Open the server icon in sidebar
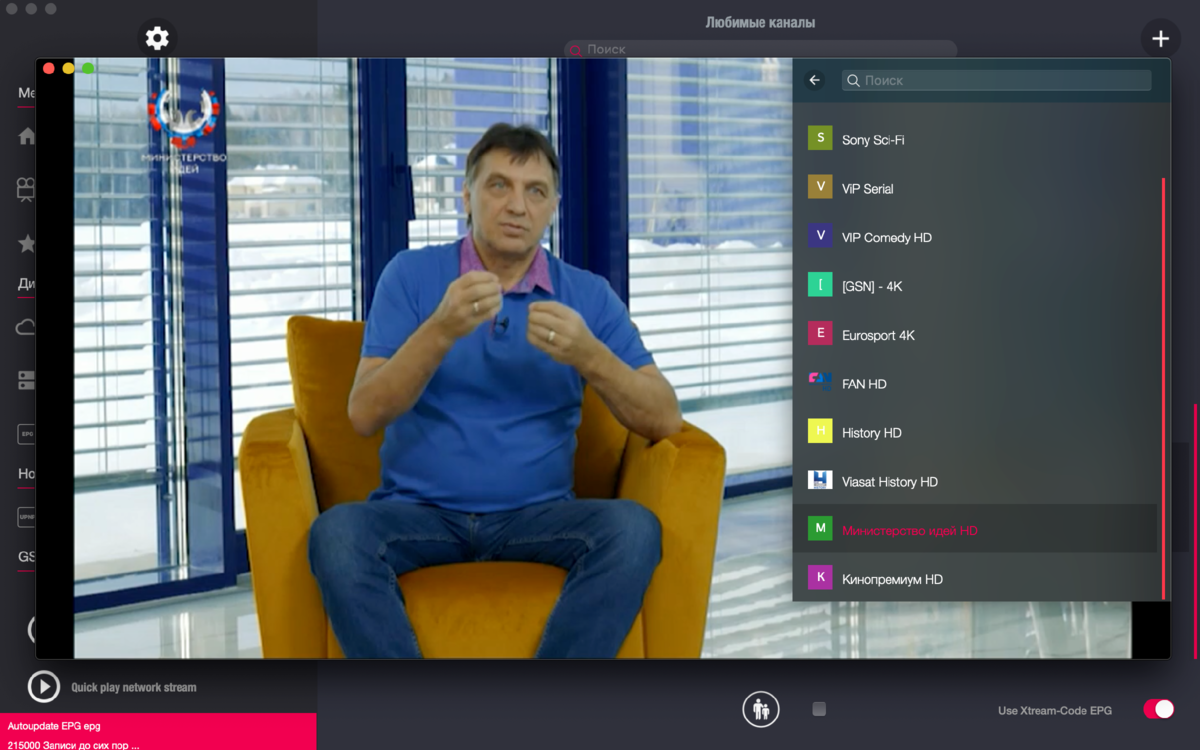 [x=27, y=380]
